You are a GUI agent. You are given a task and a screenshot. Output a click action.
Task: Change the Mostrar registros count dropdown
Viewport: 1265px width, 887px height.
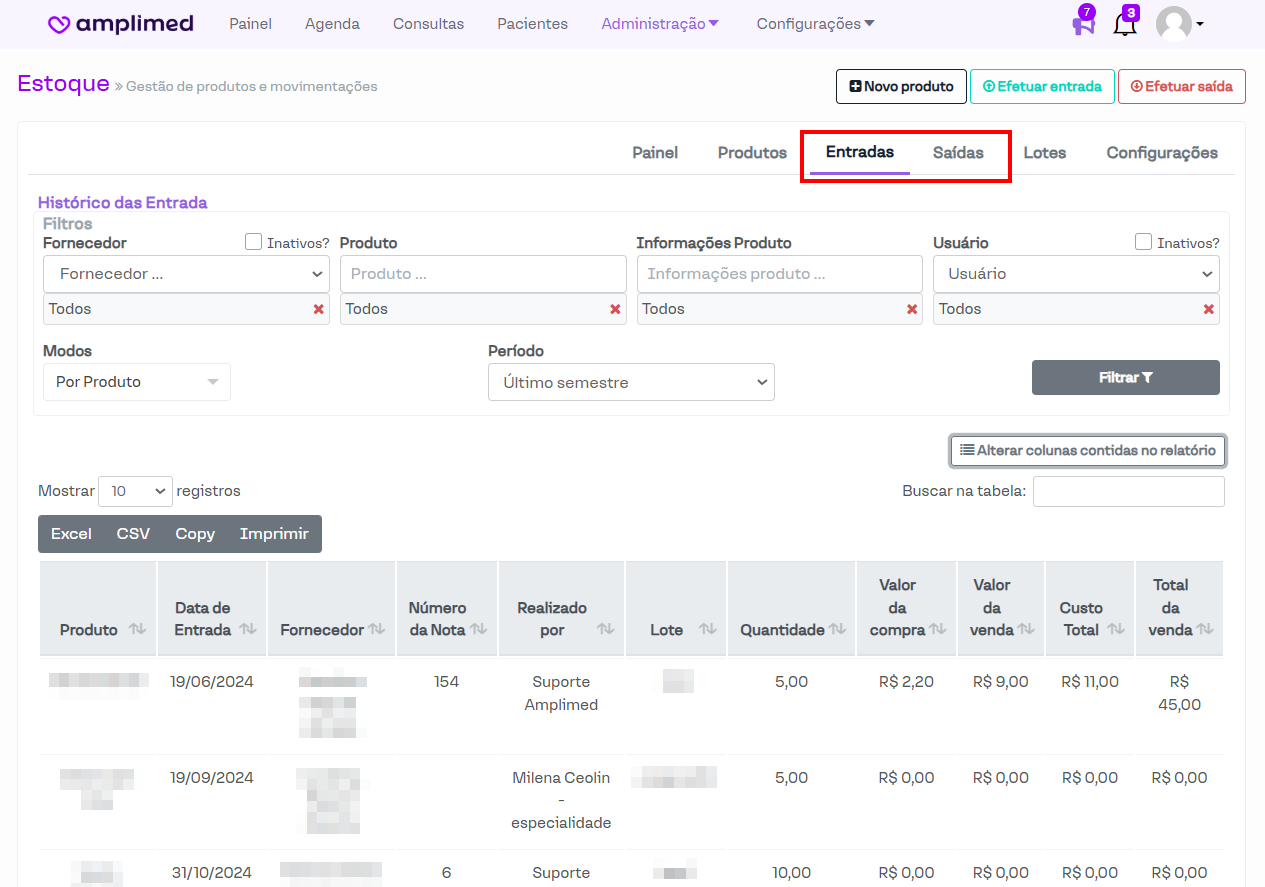tap(135, 491)
